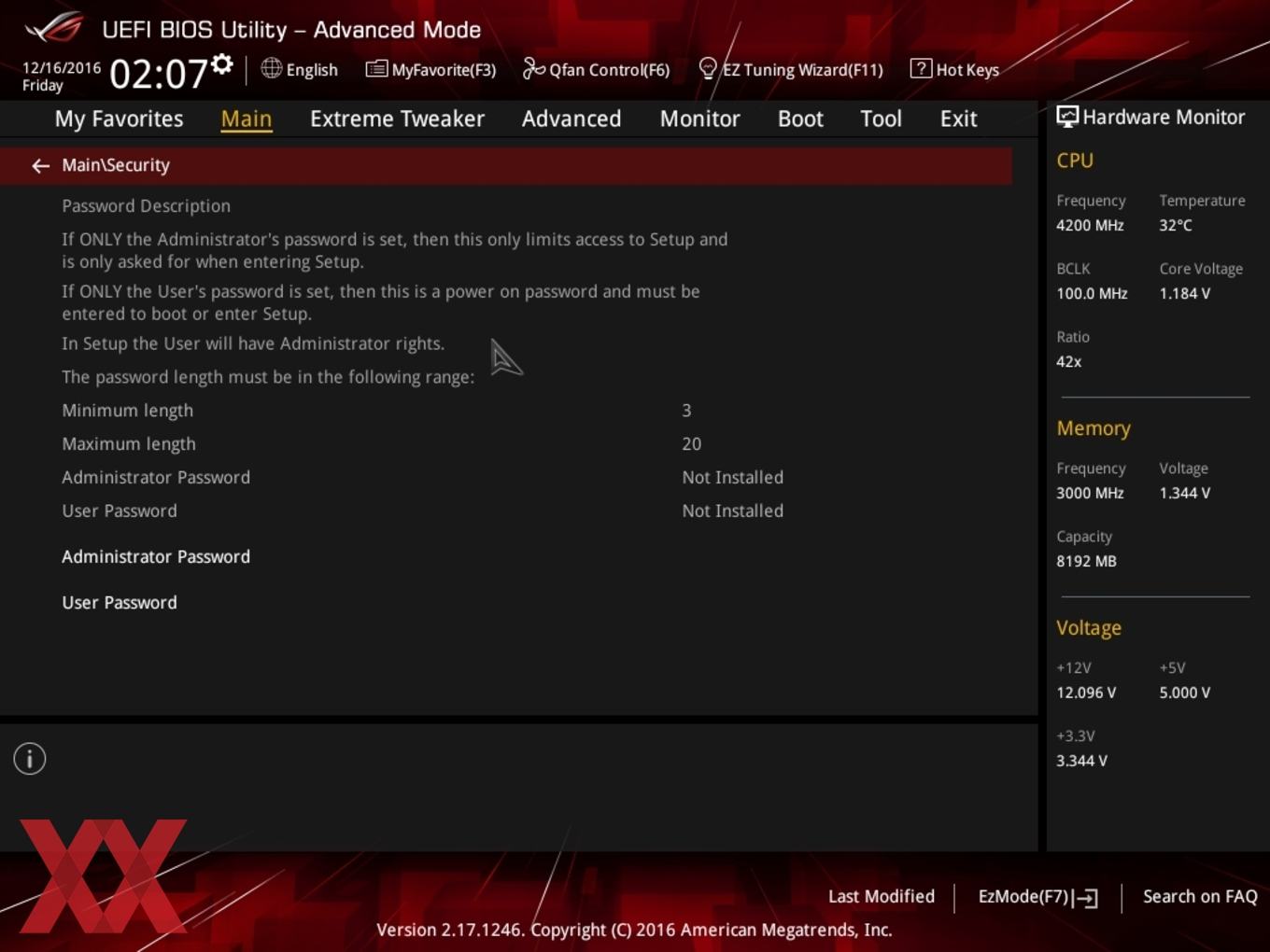This screenshot has height=952, width=1270.
Task: Click the EZ Tuning Wizard bulb icon
Action: pyautogui.click(x=708, y=68)
